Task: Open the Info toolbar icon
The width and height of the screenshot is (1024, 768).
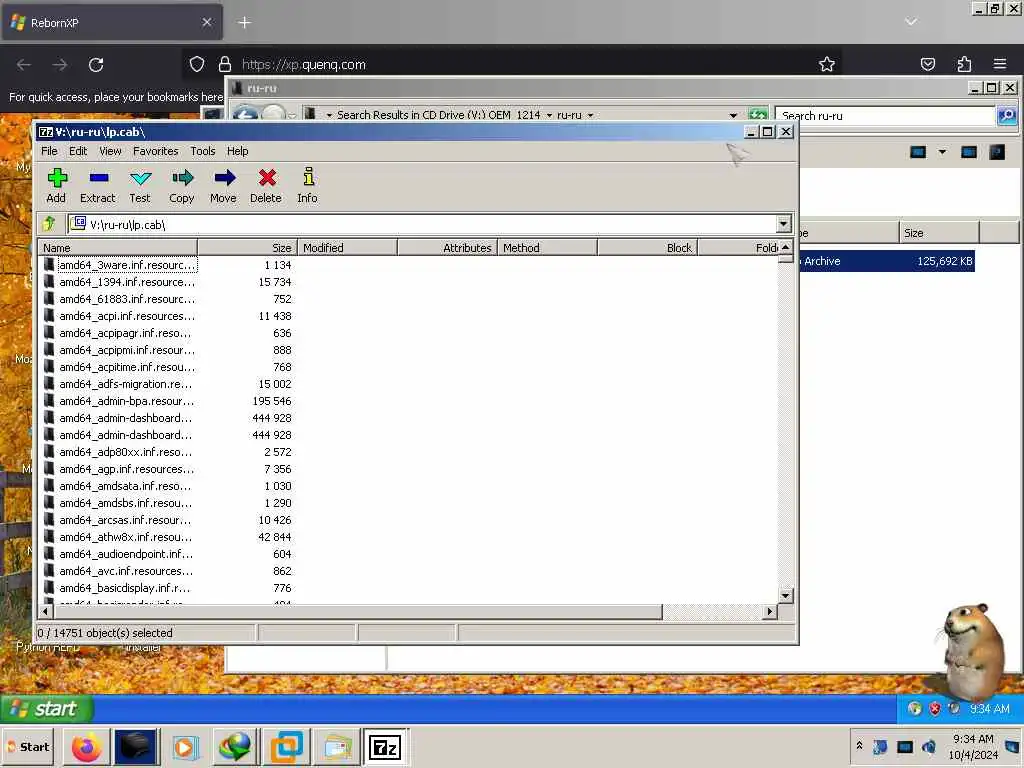Action: [308, 185]
